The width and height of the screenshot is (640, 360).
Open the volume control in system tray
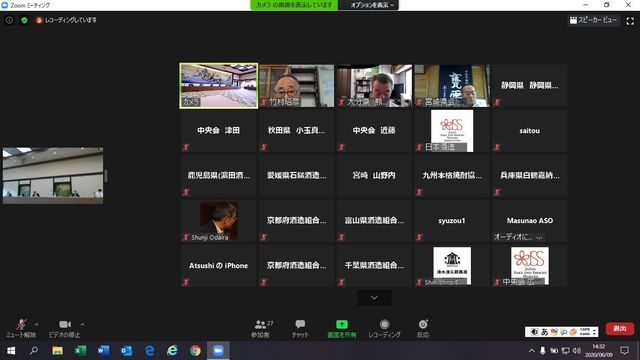[x=576, y=351]
